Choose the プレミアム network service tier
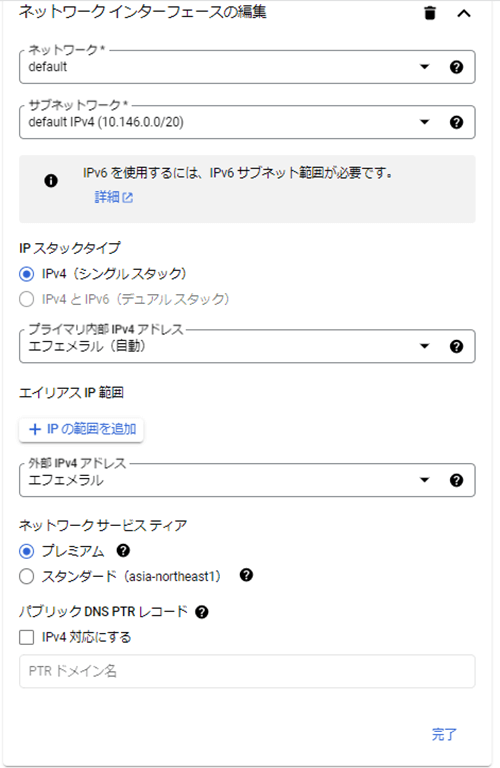 (x=26, y=551)
